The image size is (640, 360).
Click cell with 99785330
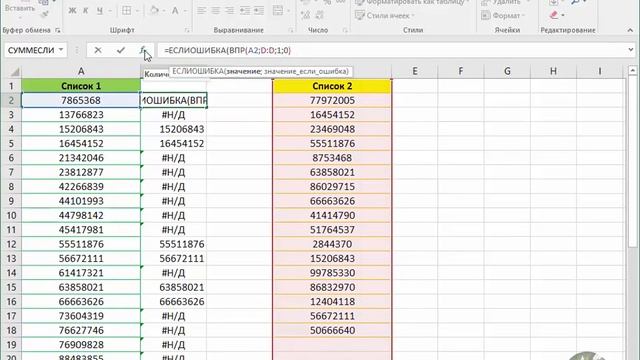pos(332,273)
